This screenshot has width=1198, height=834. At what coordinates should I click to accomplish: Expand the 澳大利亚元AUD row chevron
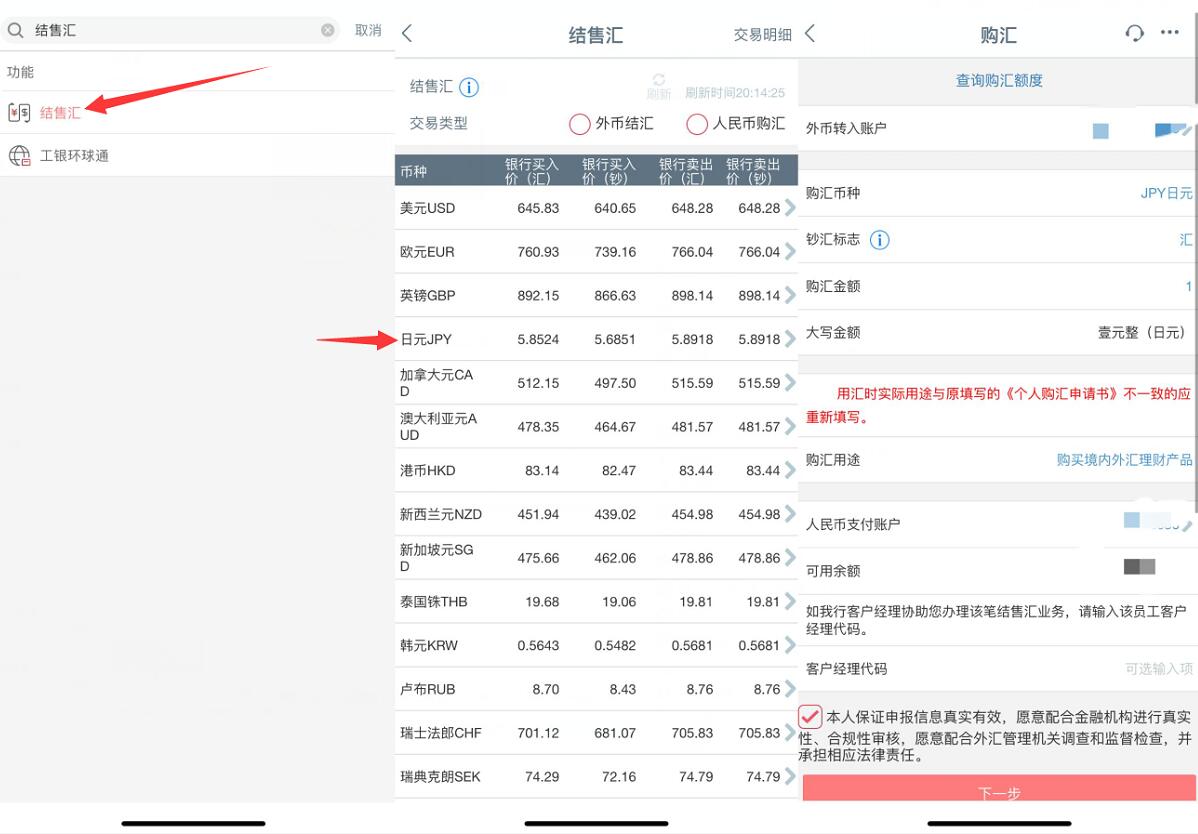pos(789,426)
